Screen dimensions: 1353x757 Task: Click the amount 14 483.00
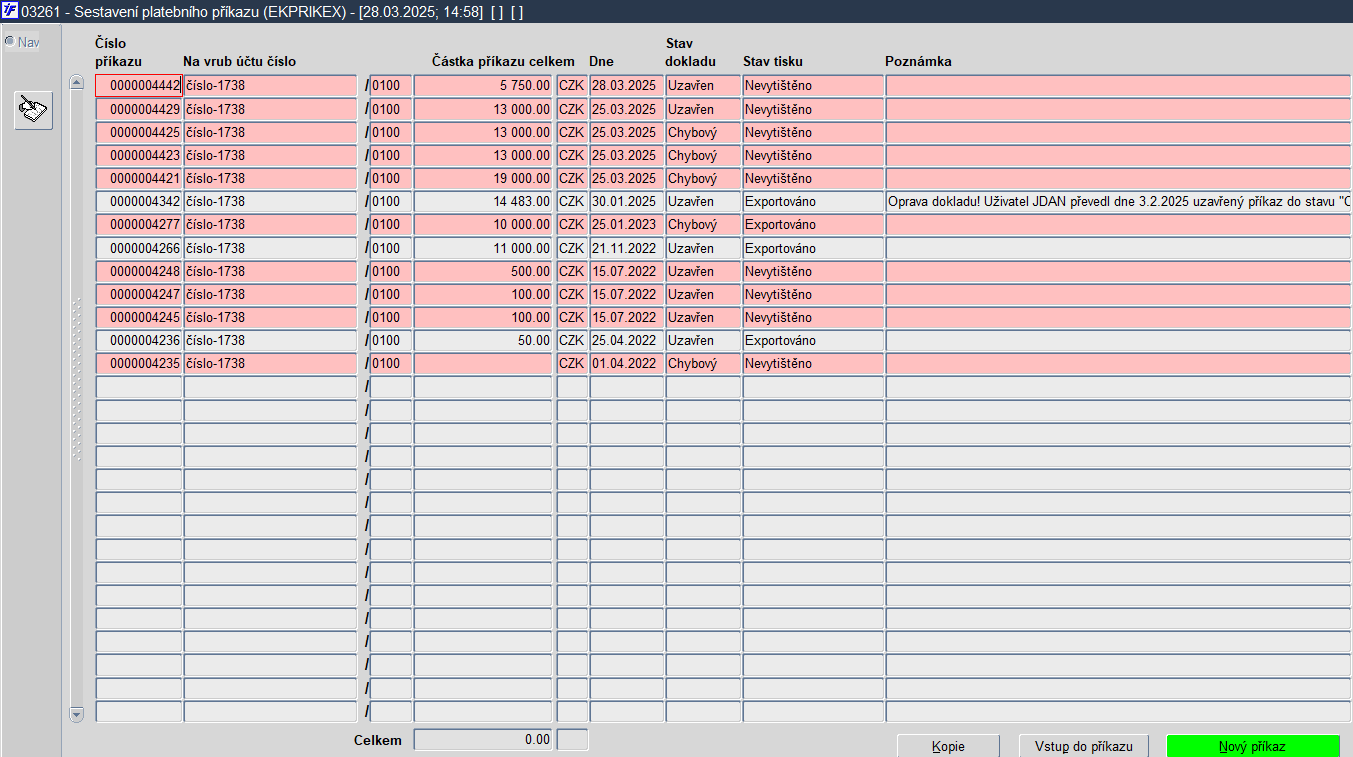click(x=483, y=202)
